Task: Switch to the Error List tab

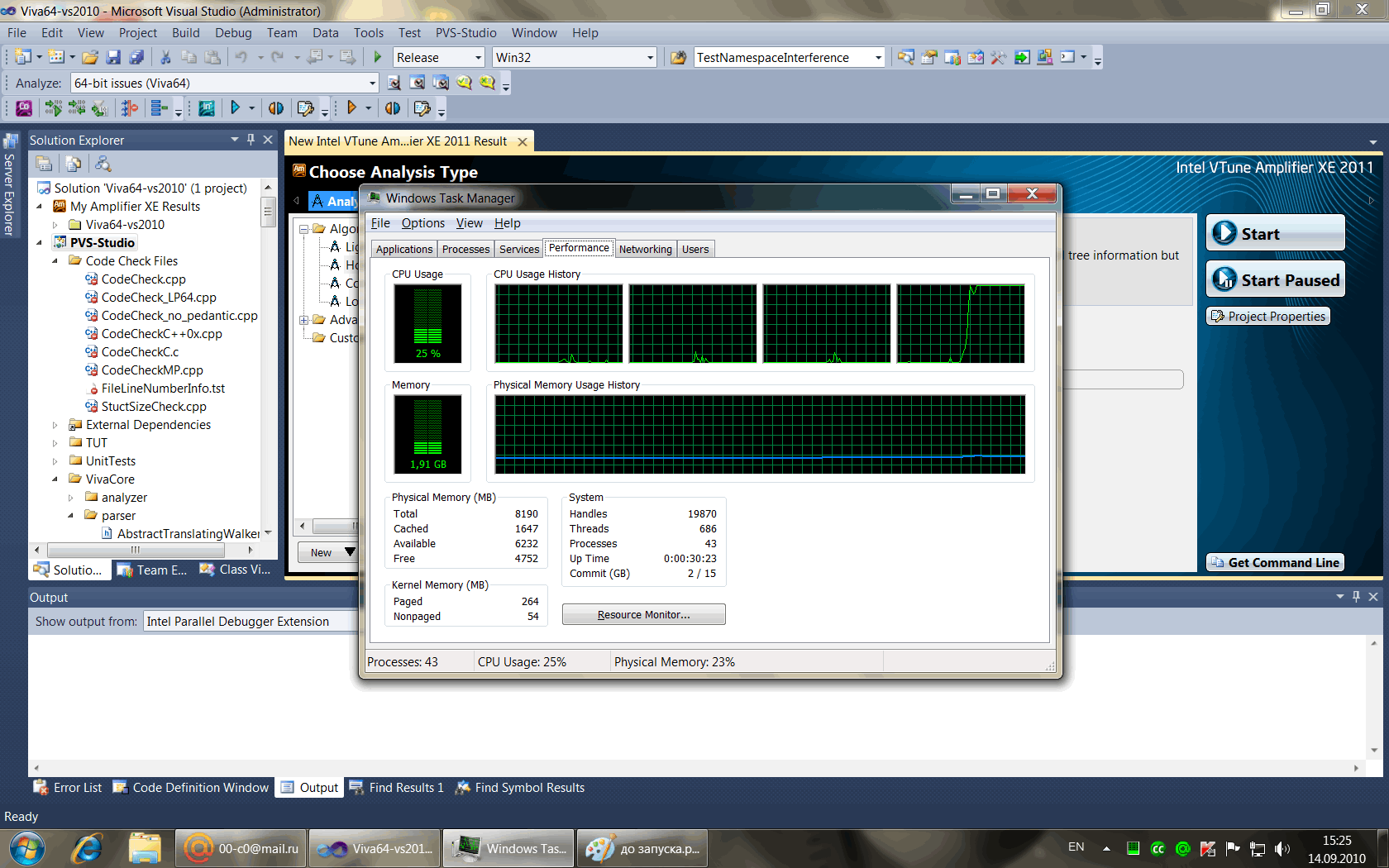Action: click(x=68, y=788)
